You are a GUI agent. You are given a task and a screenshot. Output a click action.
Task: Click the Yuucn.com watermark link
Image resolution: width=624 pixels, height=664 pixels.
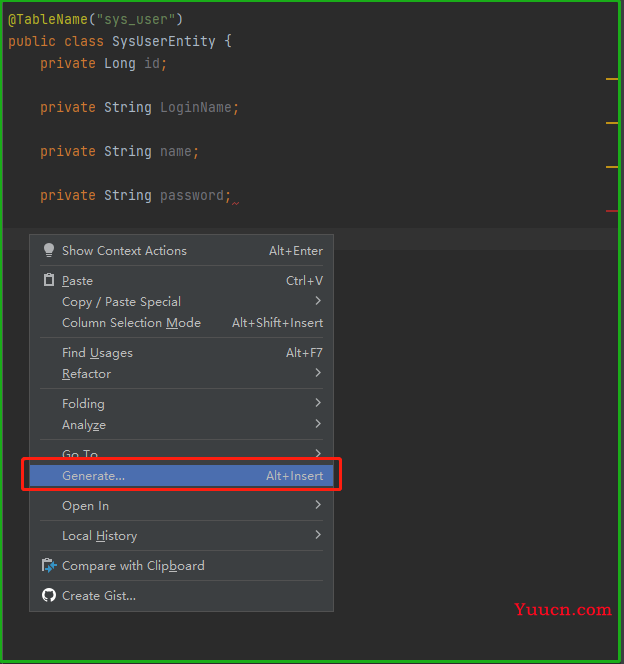pyautogui.click(x=562, y=609)
